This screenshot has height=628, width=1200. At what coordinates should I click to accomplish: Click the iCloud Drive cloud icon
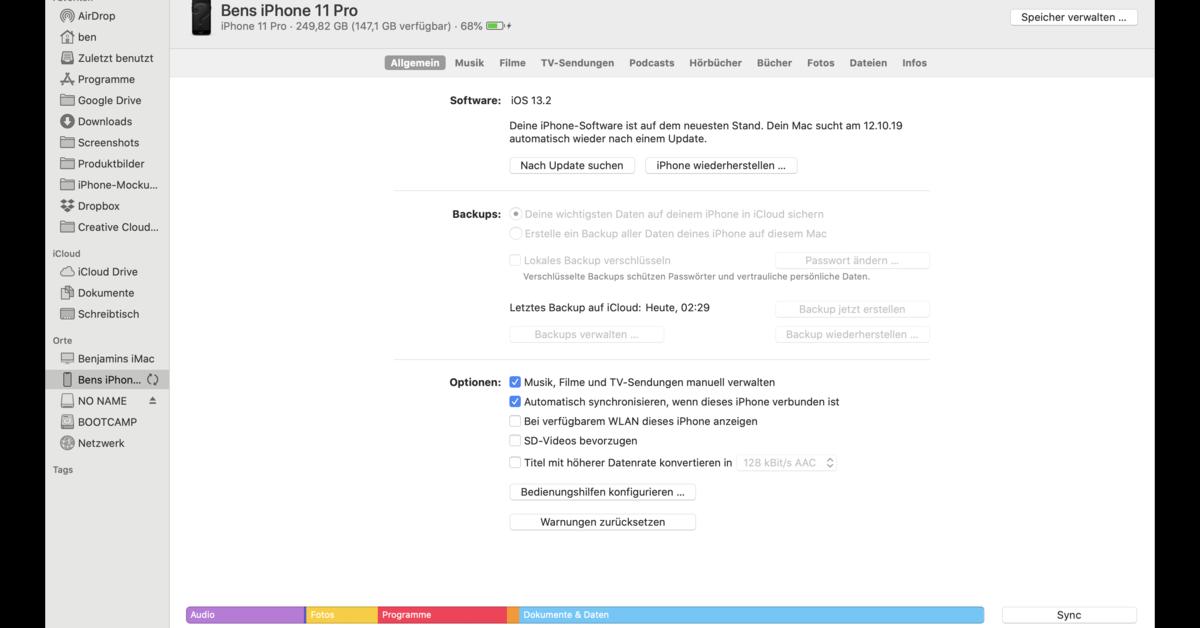click(x=67, y=271)
